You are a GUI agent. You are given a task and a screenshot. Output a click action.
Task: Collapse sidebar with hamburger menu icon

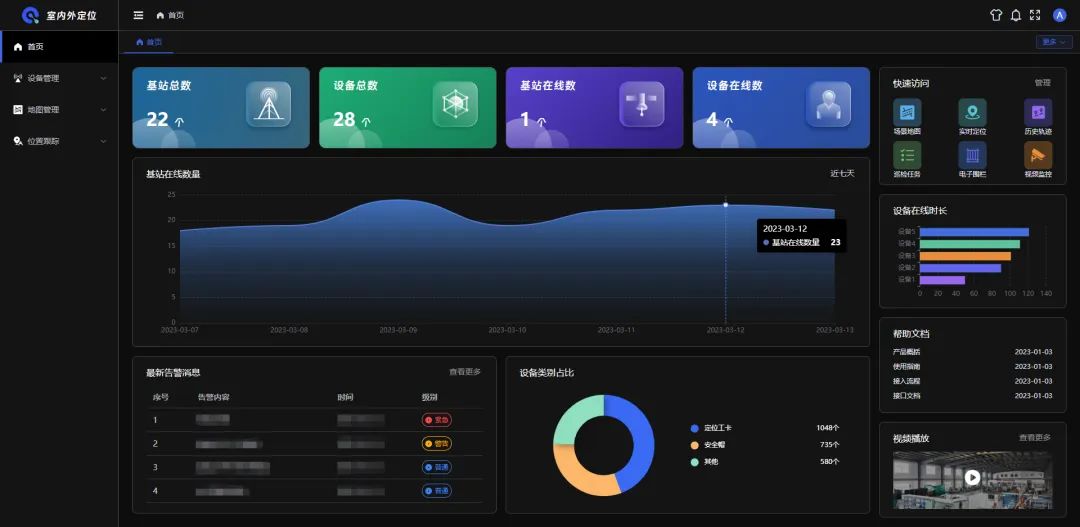coord(138,15)
